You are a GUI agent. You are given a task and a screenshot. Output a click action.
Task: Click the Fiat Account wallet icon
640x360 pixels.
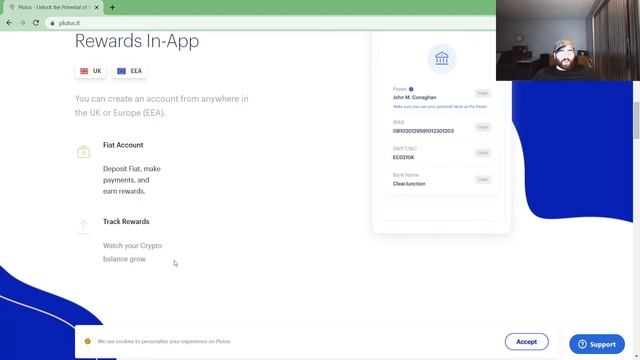click(x=83, y=152)
